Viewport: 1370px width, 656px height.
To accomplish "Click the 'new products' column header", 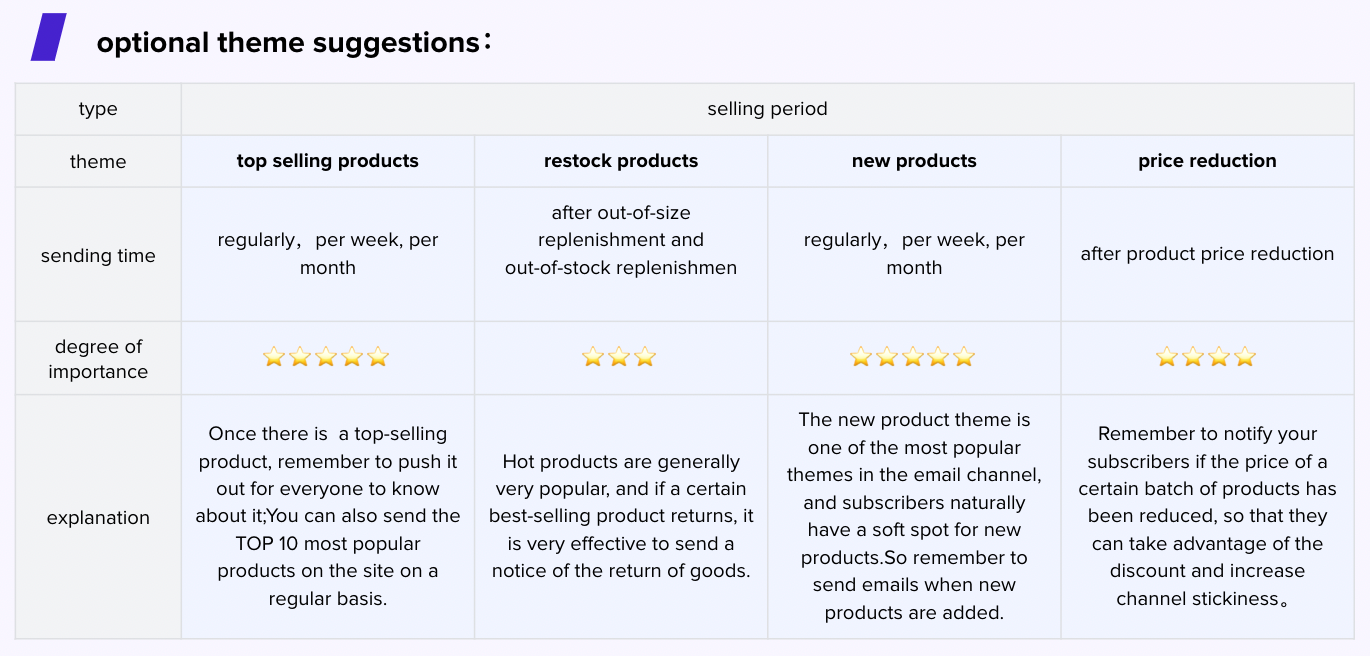I will coord(914,161).
